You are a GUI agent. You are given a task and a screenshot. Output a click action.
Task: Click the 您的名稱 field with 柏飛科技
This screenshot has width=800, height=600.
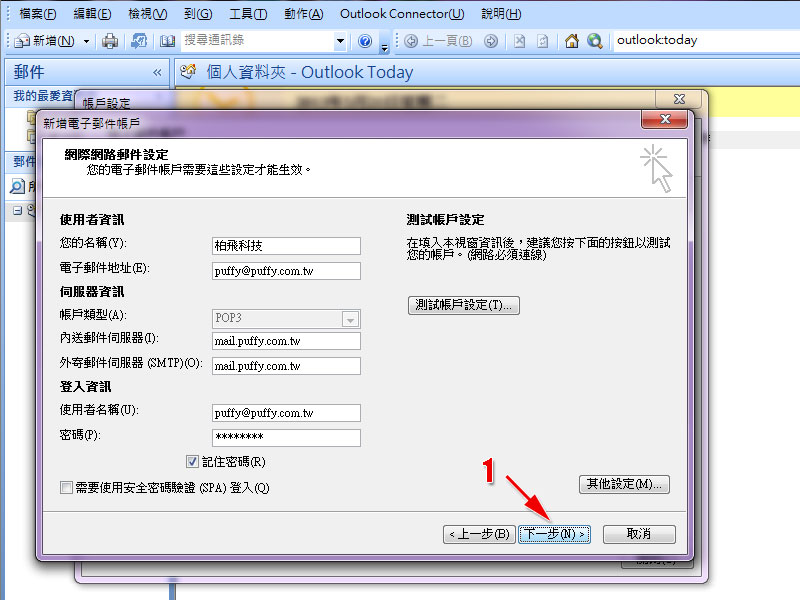tap(286, 246)
